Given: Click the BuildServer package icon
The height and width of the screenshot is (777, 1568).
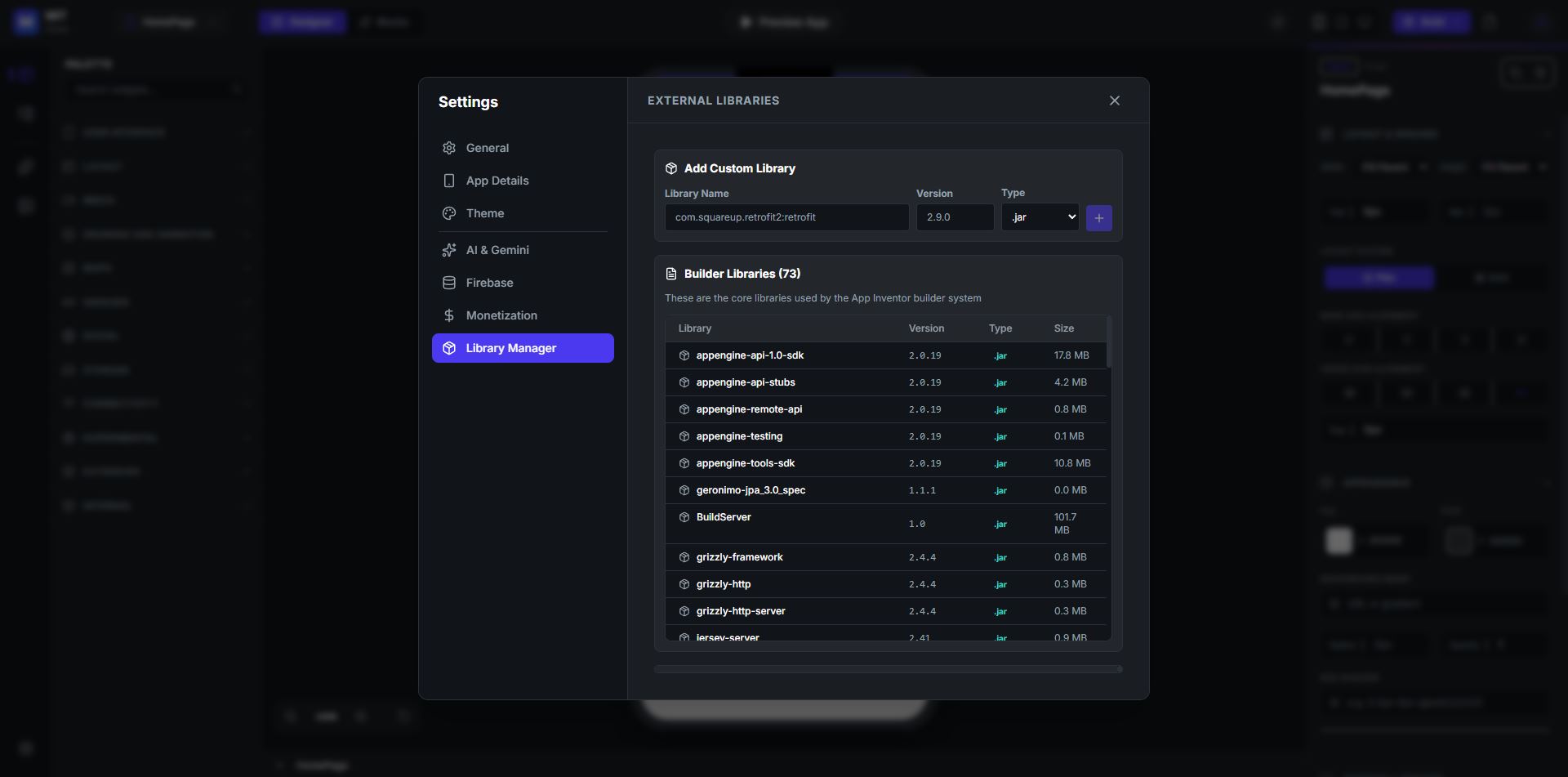Looking at the screenshot, I should 684,517.
